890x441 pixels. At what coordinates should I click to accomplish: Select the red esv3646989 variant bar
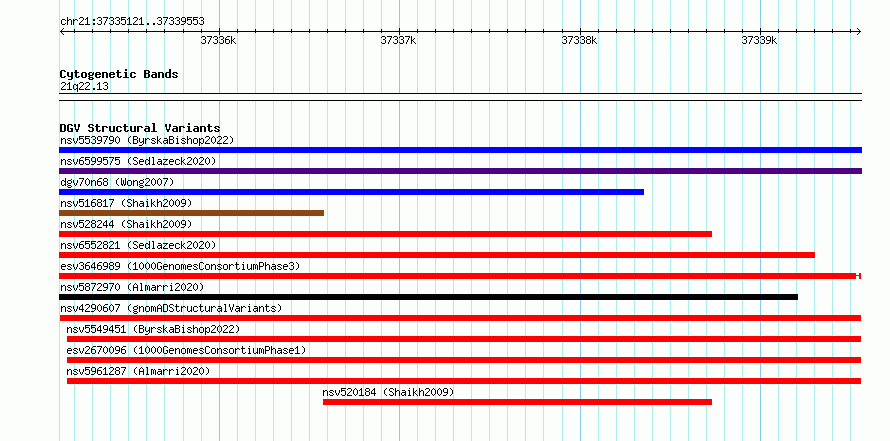(x=460, y=276)
